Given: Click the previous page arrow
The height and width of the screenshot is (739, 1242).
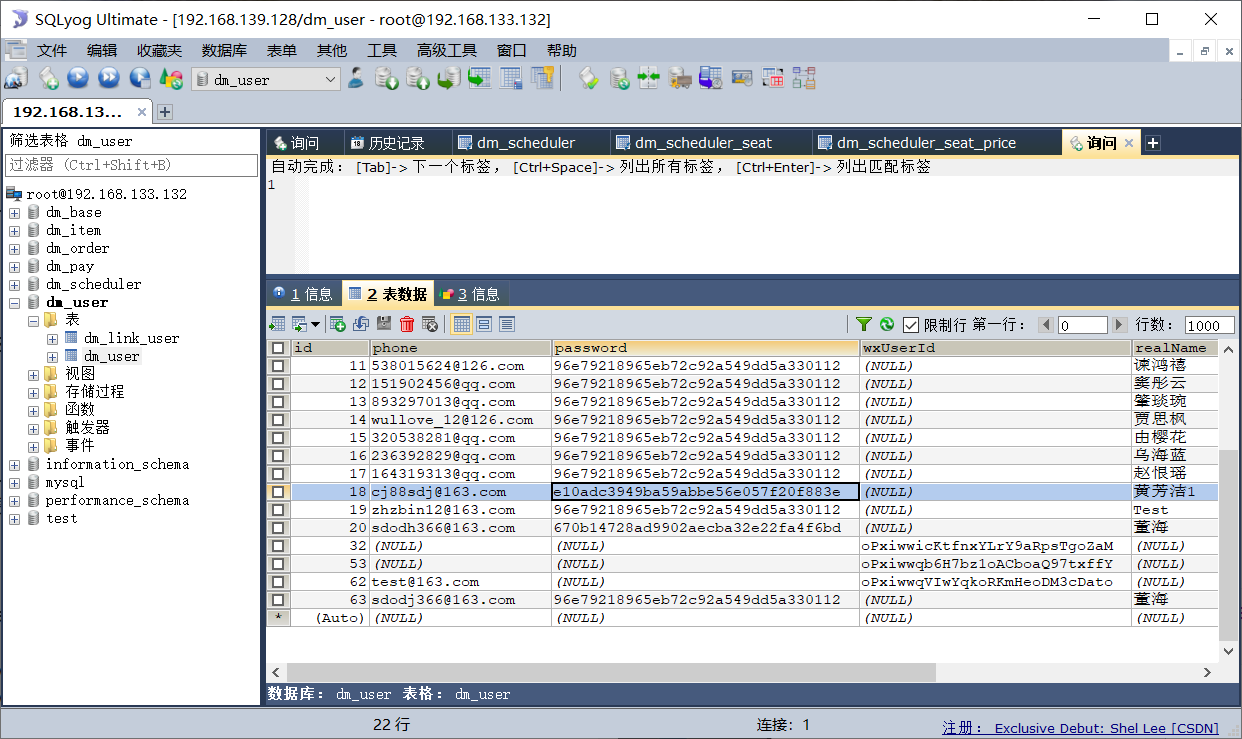Looking at the screenshot, I should (1046, 325).
